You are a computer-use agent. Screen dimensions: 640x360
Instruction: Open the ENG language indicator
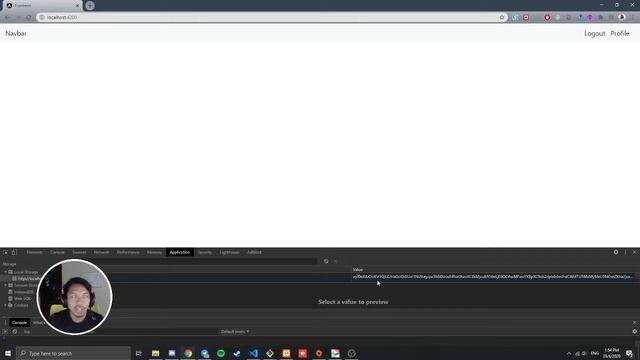(595, 353)
